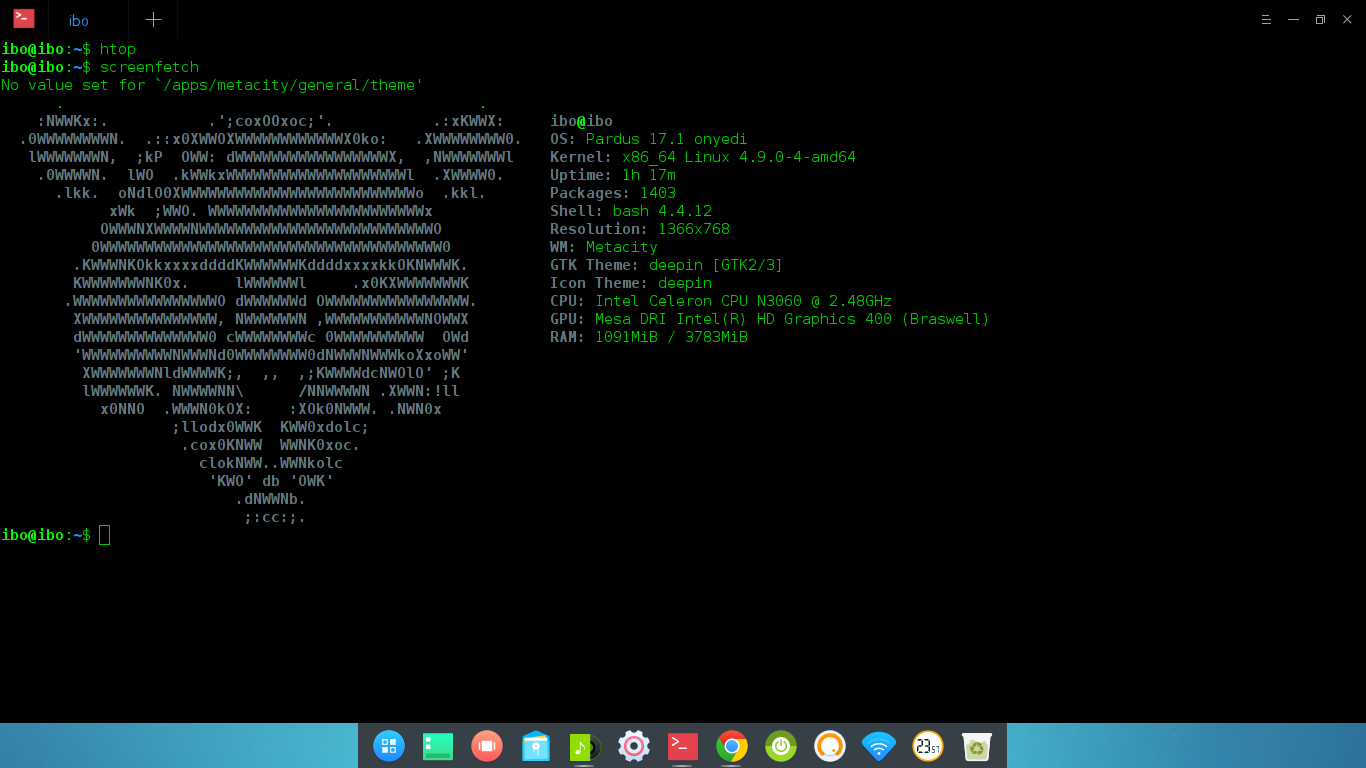Viewport: 1366px width, 768px height.
Task: Click the packages count '1403'
Action: click(x=658, y=193)
